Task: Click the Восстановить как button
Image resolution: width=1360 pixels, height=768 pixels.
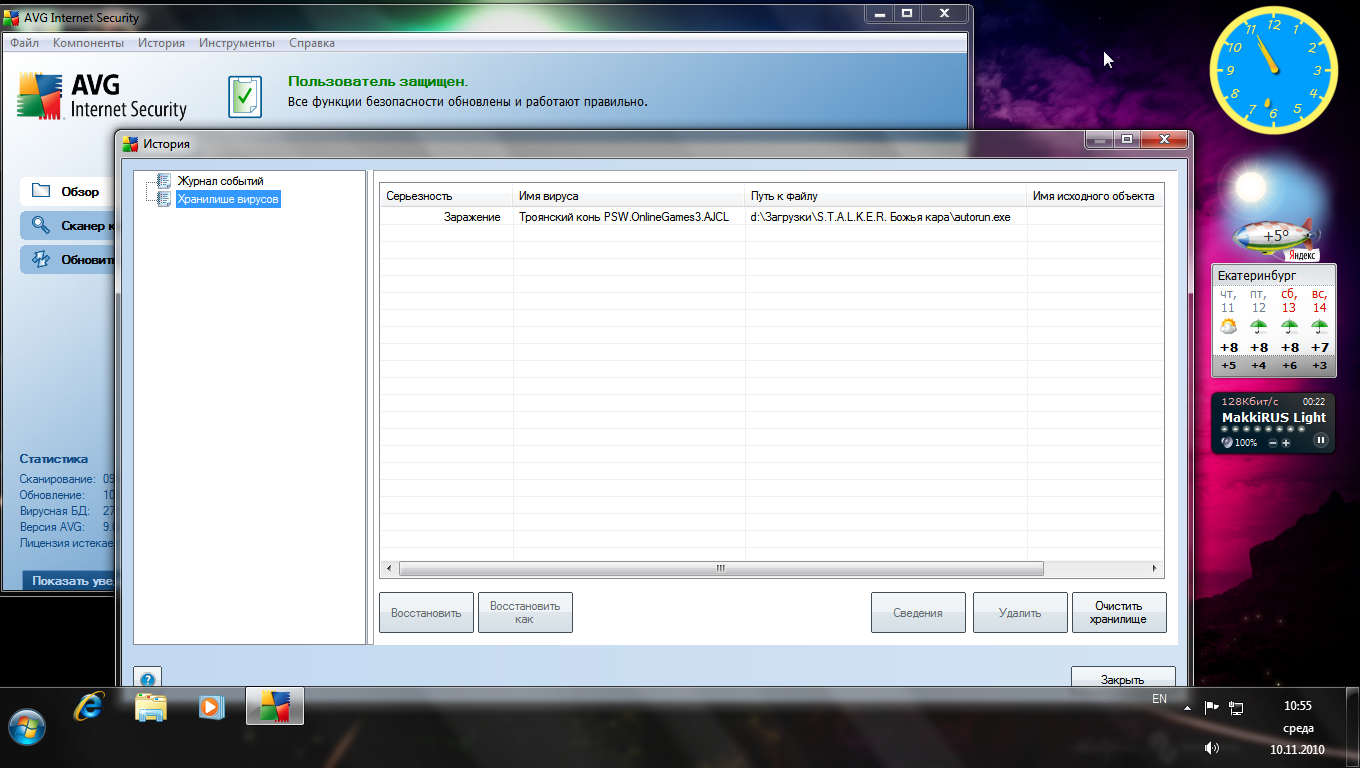Action: (x=525, y=613)
